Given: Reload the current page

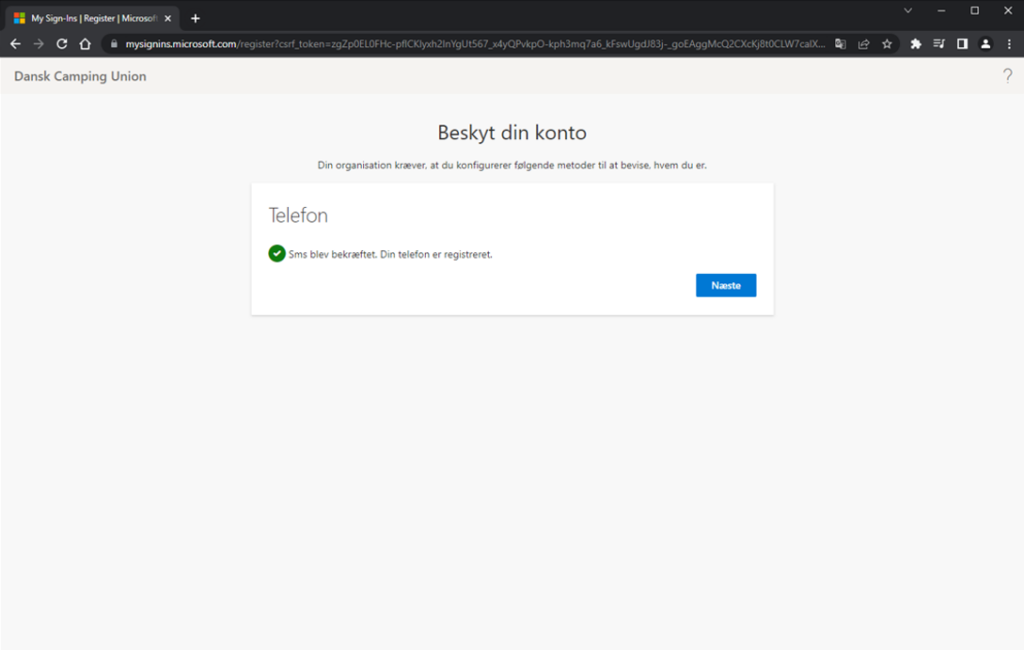Looking at the screenshot, I should (x=62, y=44).
